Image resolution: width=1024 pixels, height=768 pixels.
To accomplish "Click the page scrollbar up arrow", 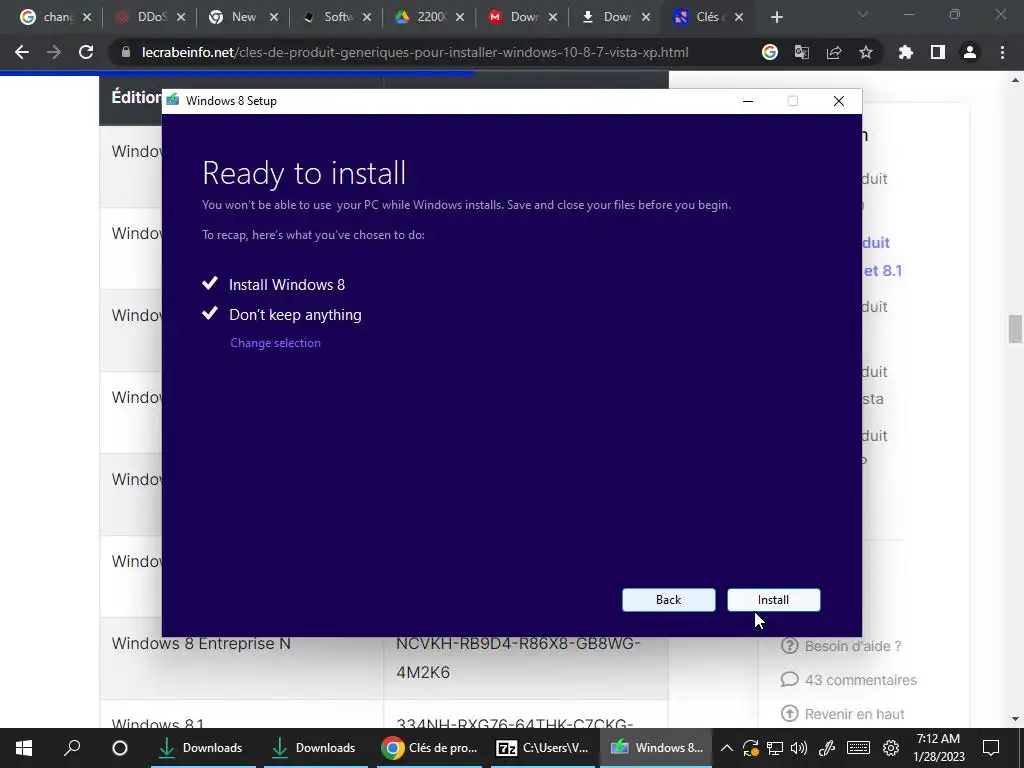I will pyautogui.click(x=1015, y=80).
